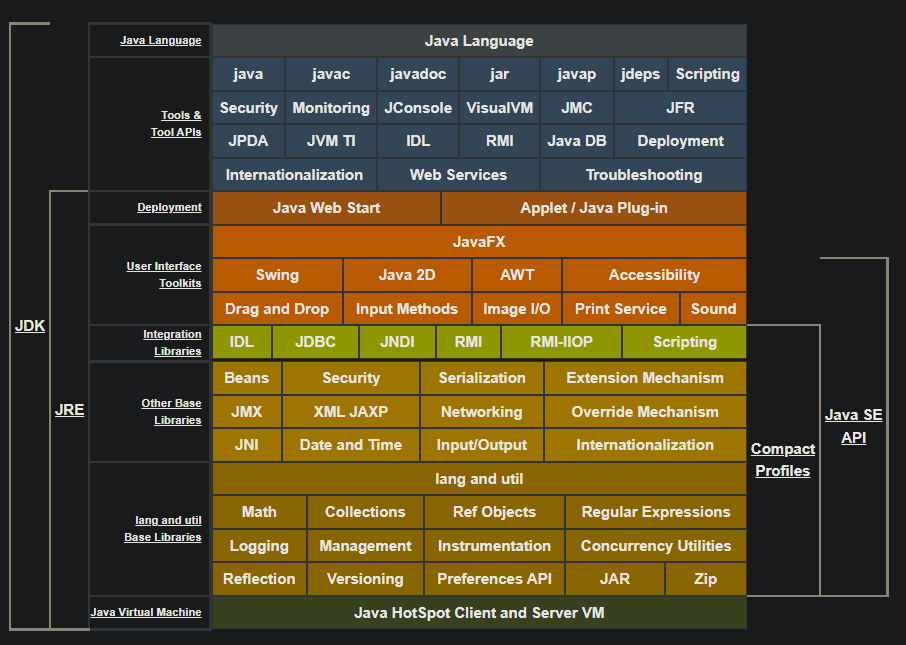Viewport: 906px width, 645px height.
Task: Open Java HotSpot Client and Server VM
Action: click(x=480, y=613)
